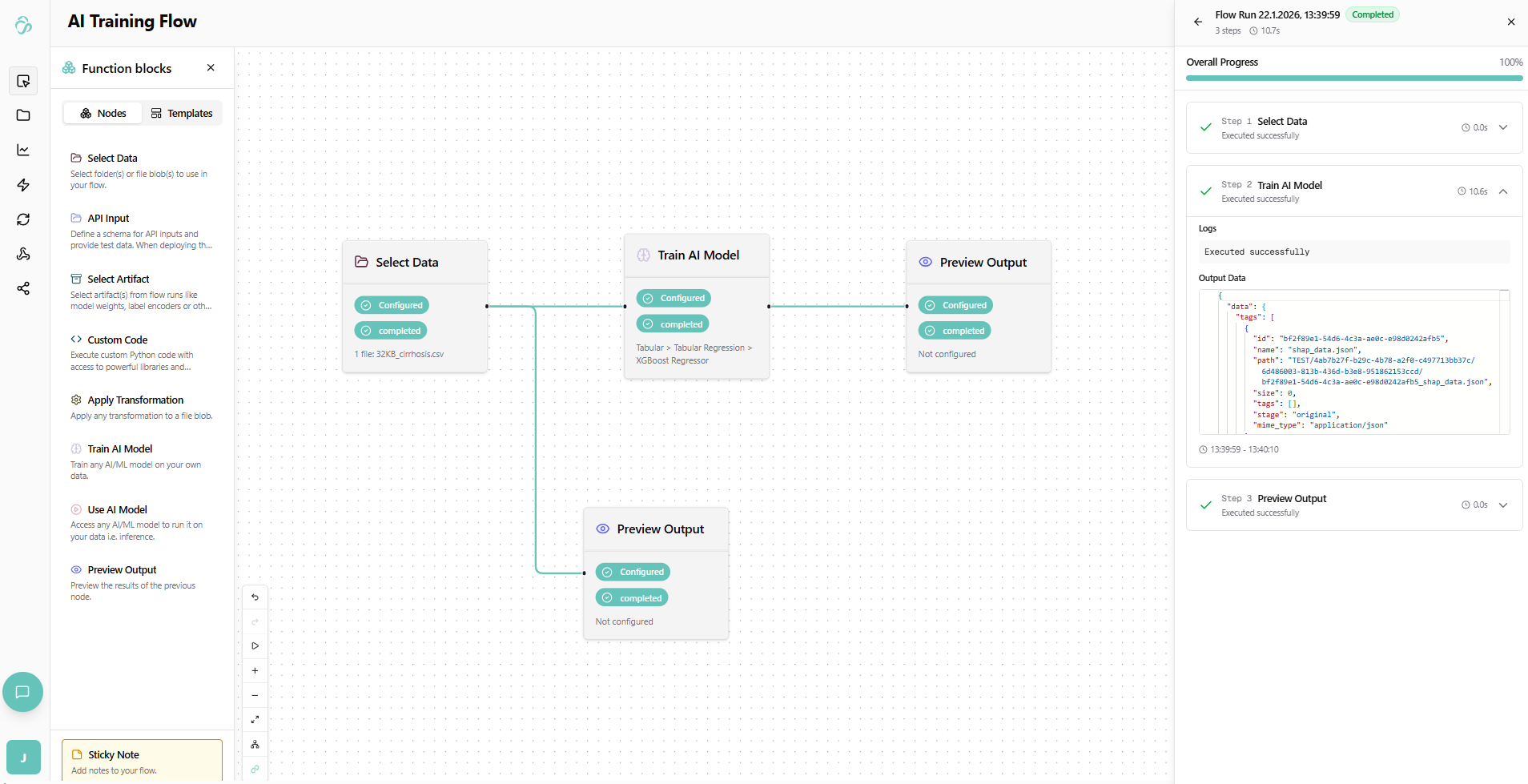
Task: Close the Function blocks panel
Action: 211,68
